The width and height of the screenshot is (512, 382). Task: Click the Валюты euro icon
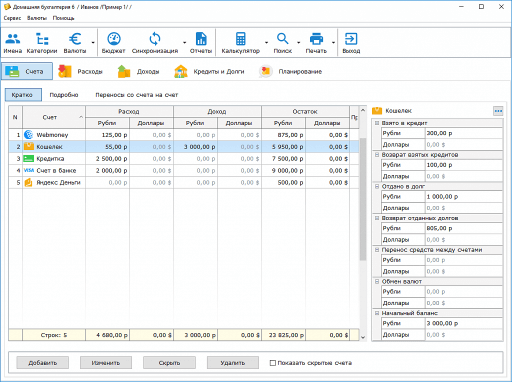[x=75, y=39]
